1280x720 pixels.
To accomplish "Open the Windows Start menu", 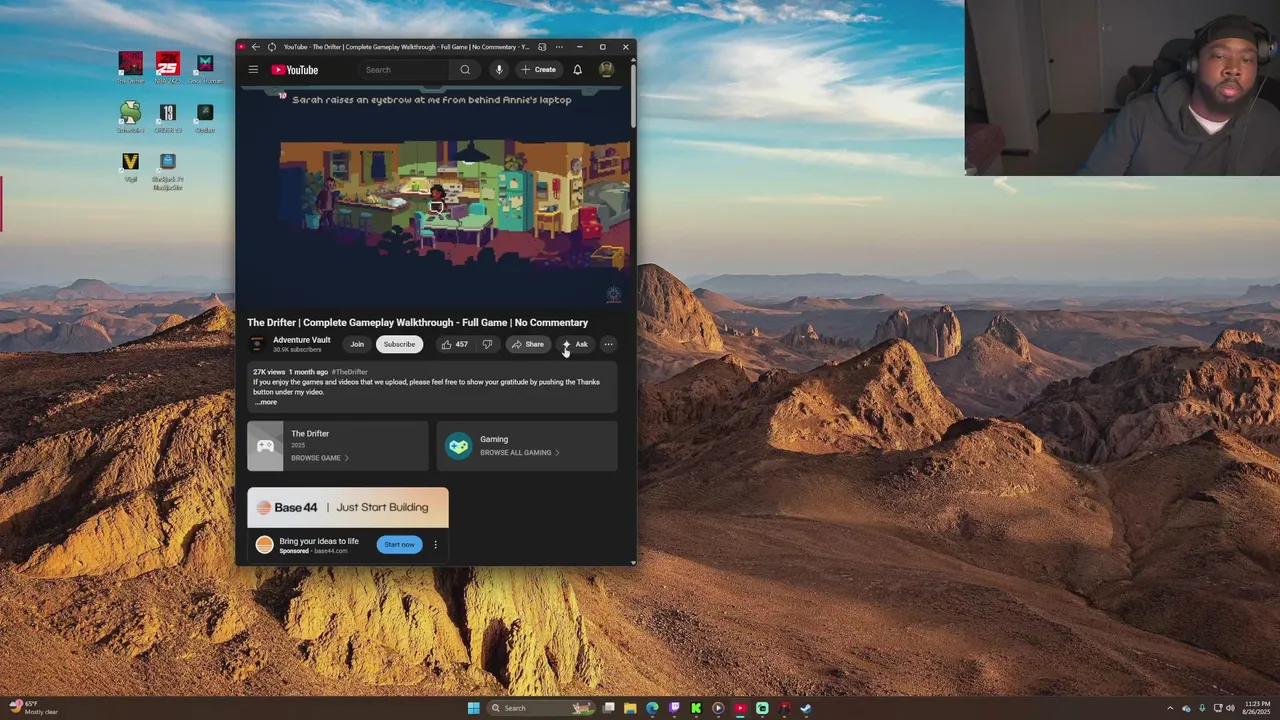I will coord(473,708).
